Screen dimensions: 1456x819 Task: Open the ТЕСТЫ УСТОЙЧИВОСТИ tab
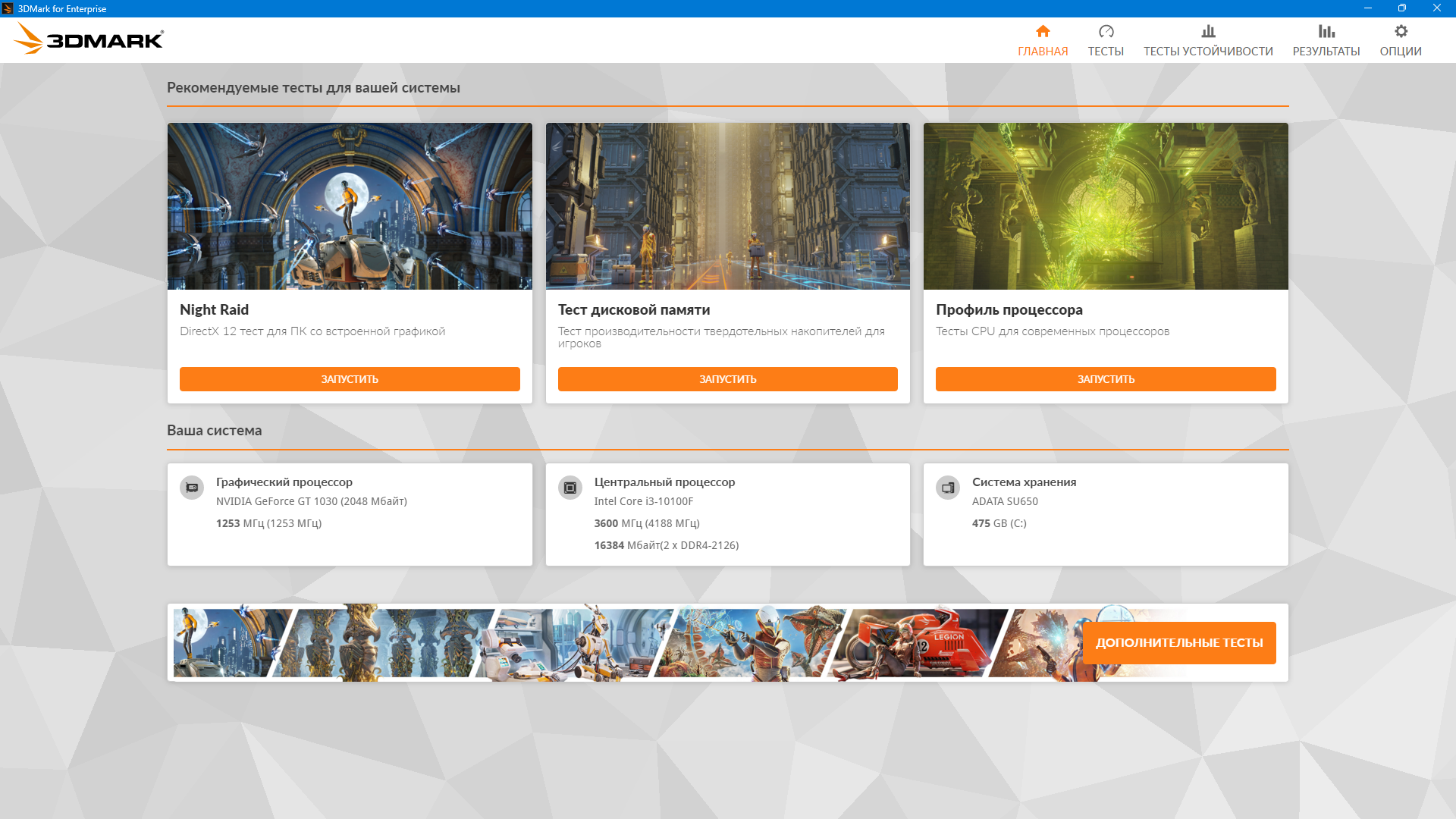click(1208, 51)
